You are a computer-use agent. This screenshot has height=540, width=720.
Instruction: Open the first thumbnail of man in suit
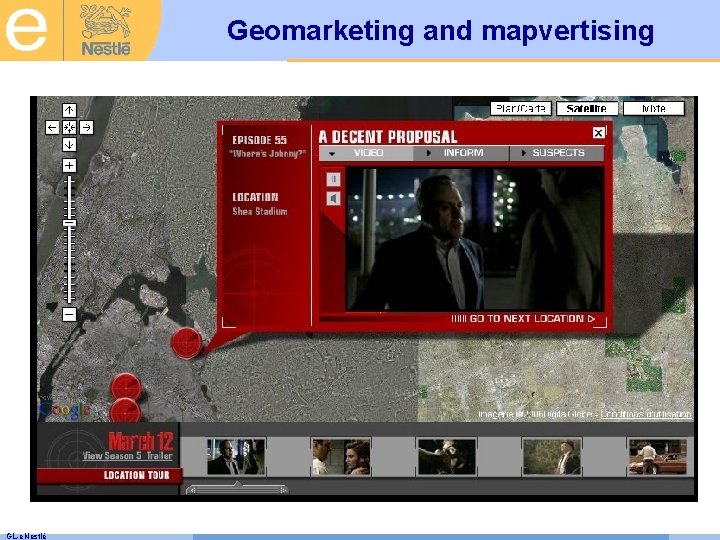pyautogui.click(x=236, y=456)
